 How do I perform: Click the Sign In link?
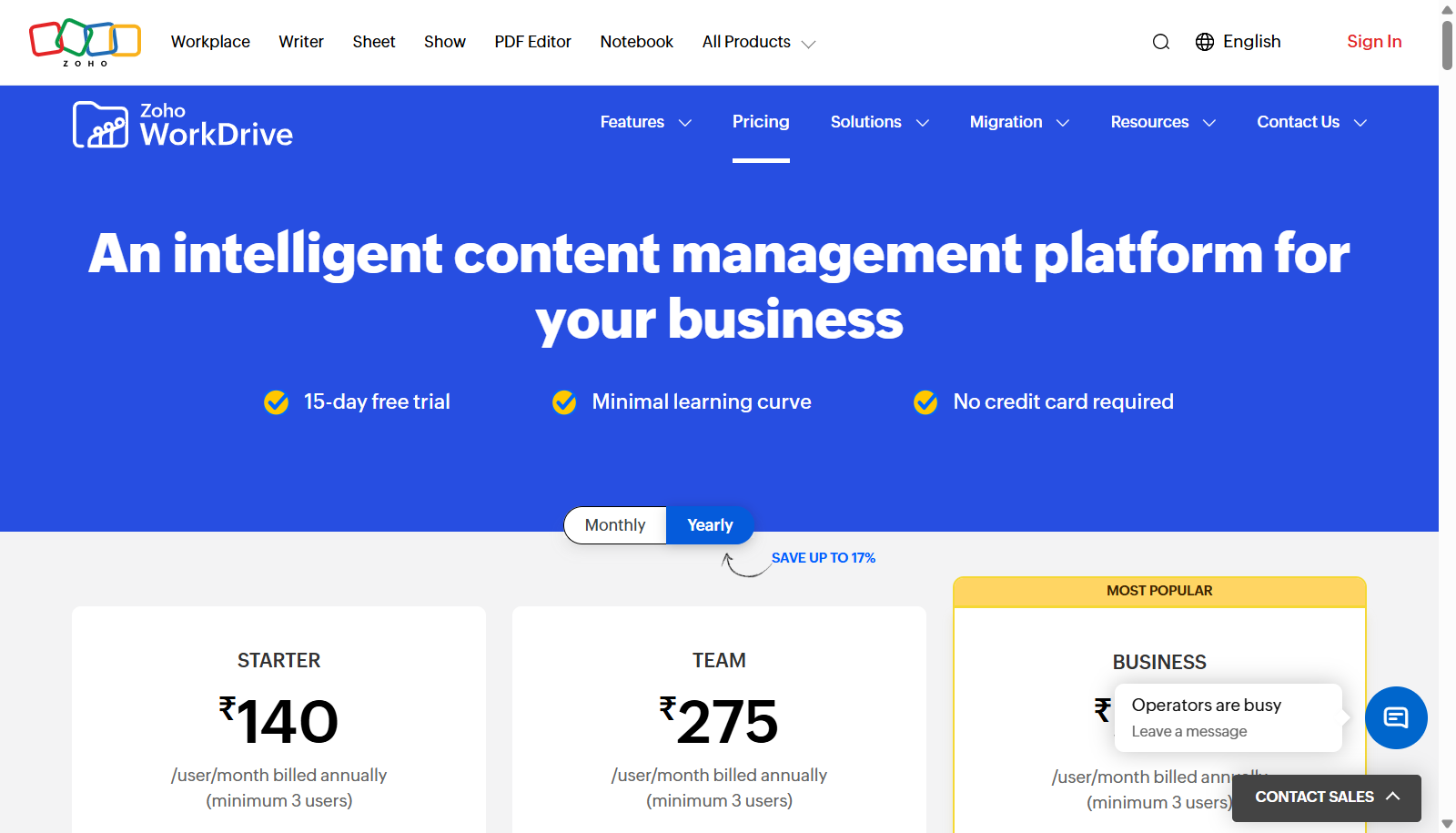tap(1374, 42)
